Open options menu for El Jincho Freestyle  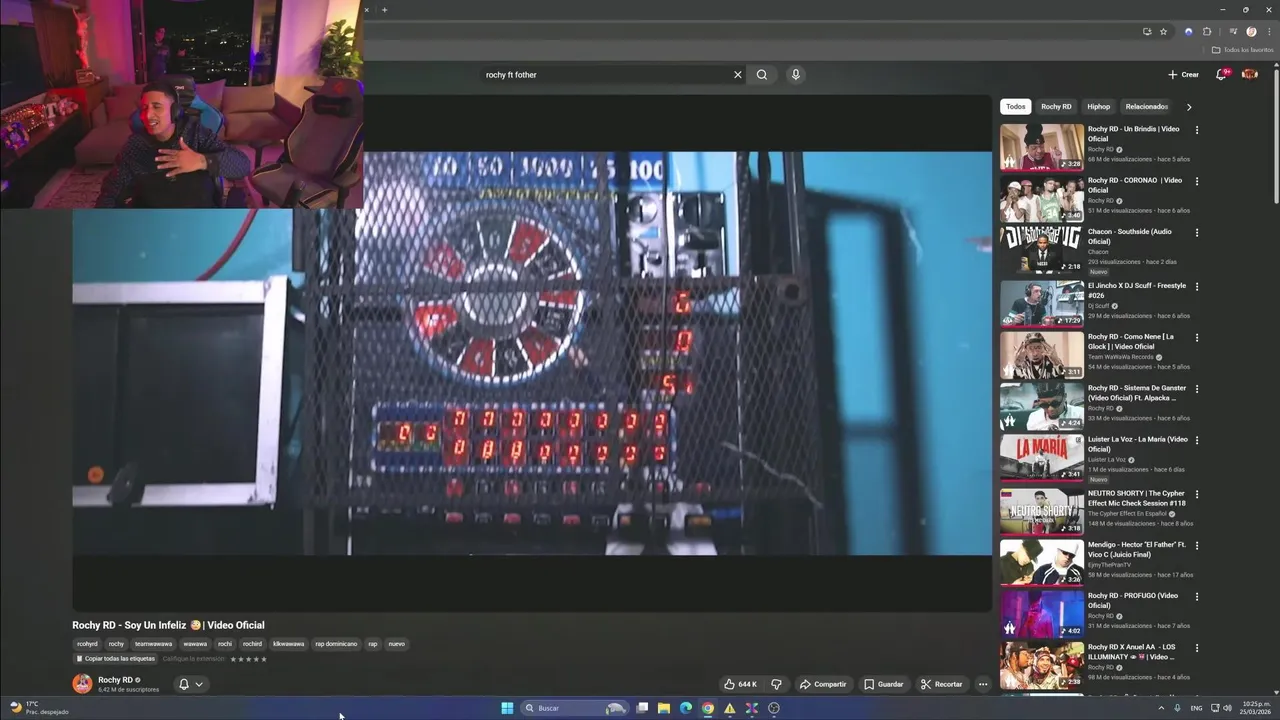[x=1196, y=286]
